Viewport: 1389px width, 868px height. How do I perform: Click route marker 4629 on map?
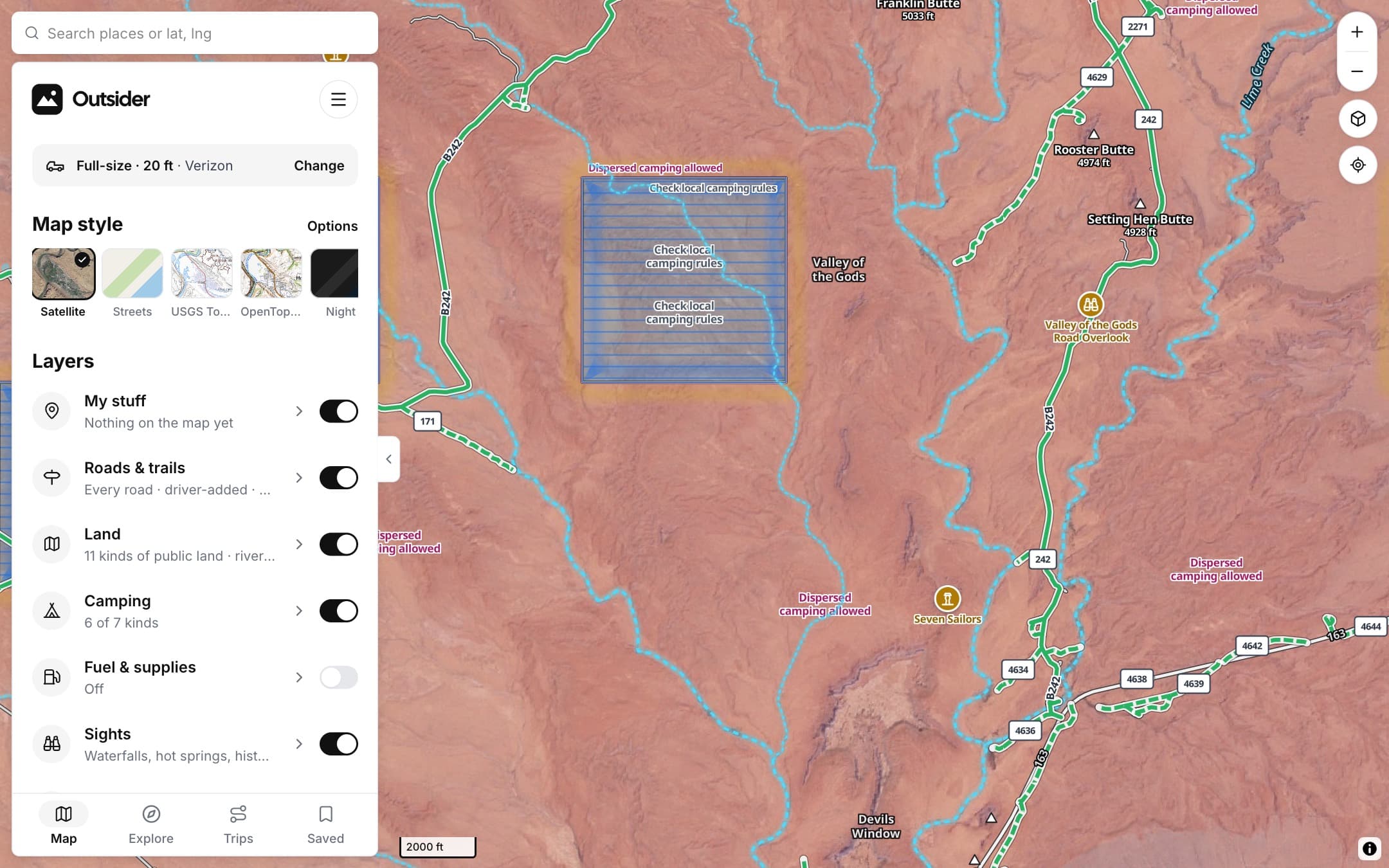coord(1097,77)
